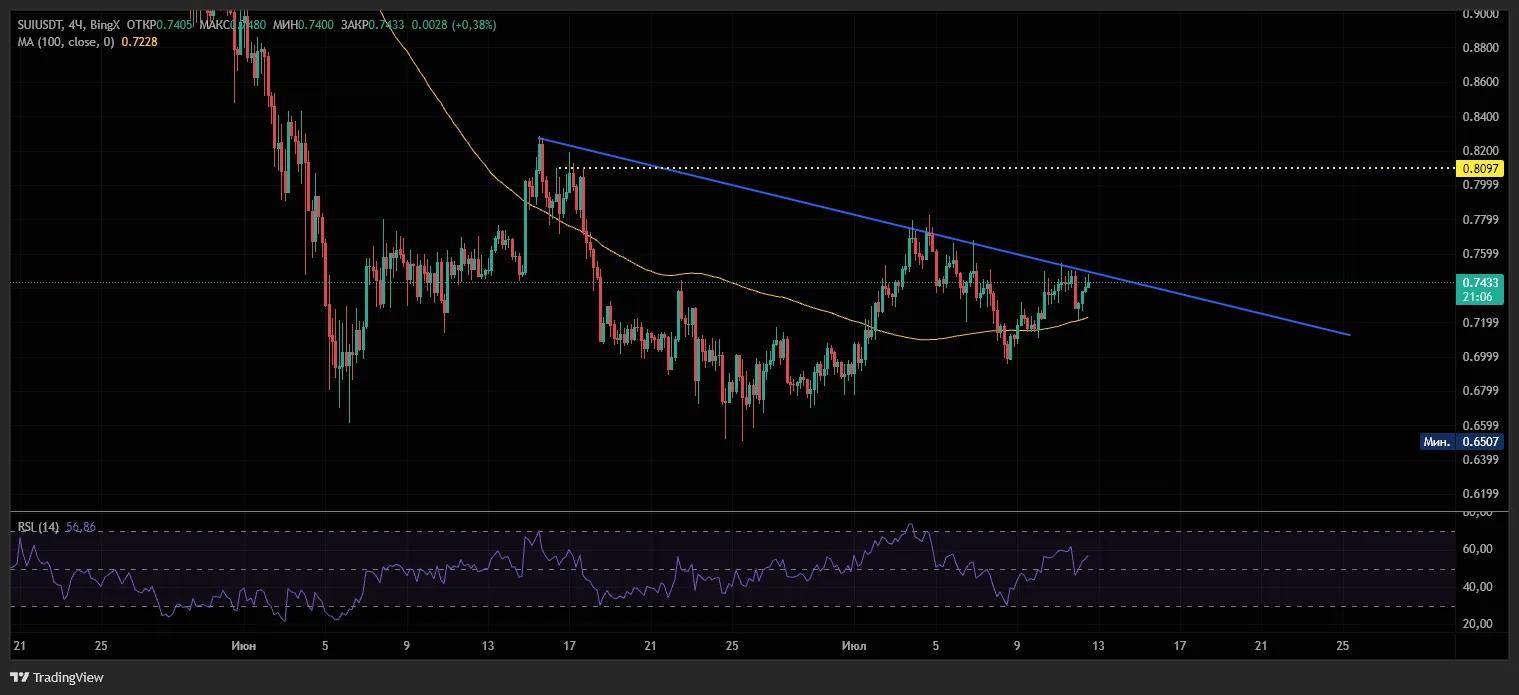1519x695 pixels.
Task: Click the 0.6799 price axis label
Action: pyautogui.click(x=1481, y=391)
